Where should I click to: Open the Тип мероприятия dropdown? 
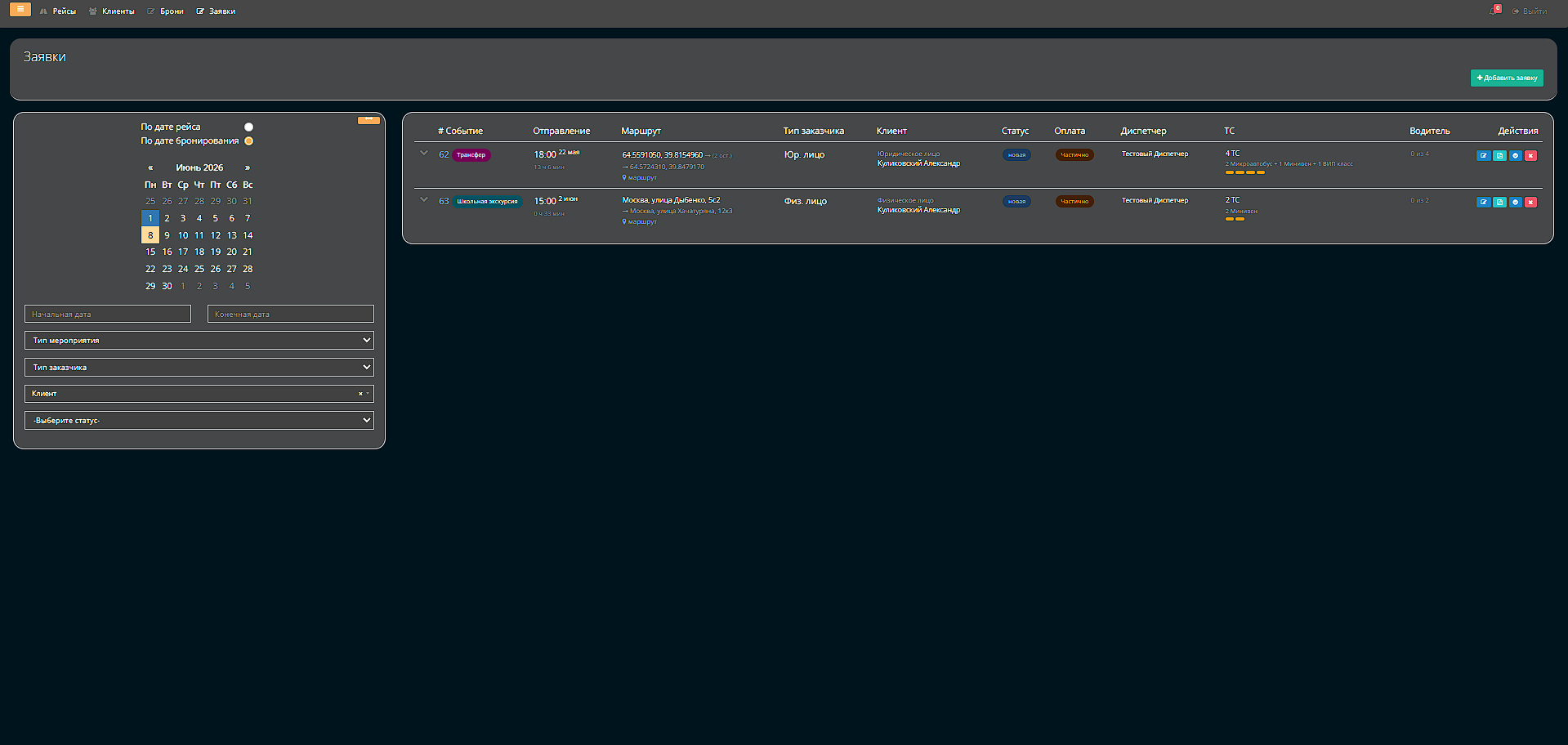point(199,340)
